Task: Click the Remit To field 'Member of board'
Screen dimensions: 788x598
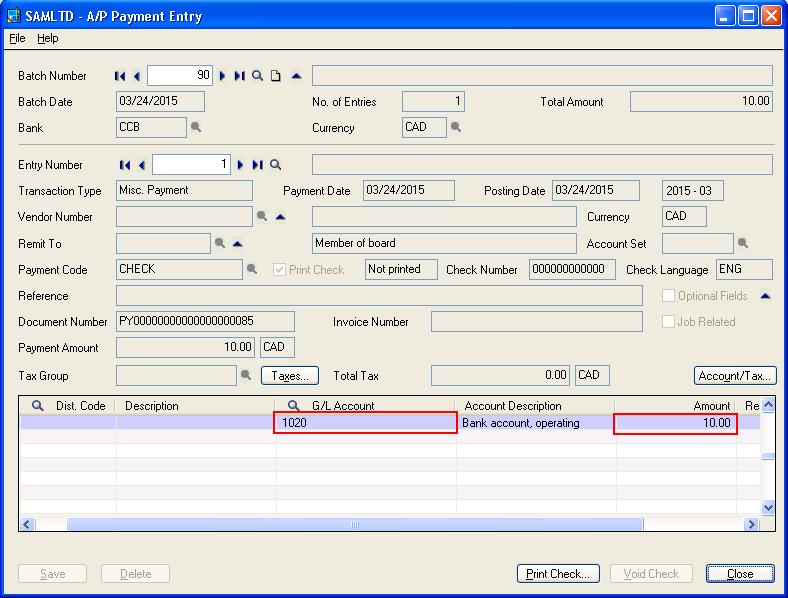Action: click(444, 243)
